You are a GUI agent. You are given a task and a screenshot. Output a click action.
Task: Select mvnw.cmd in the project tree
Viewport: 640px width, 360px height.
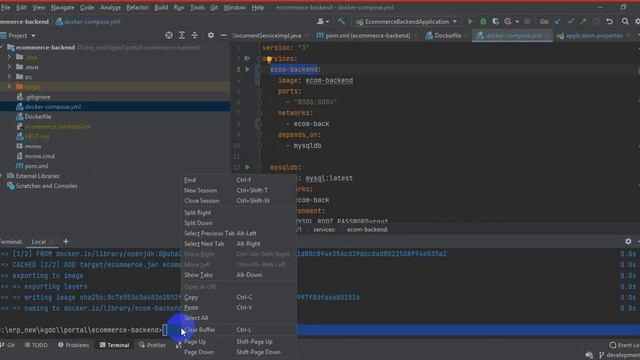pos(40,156)
